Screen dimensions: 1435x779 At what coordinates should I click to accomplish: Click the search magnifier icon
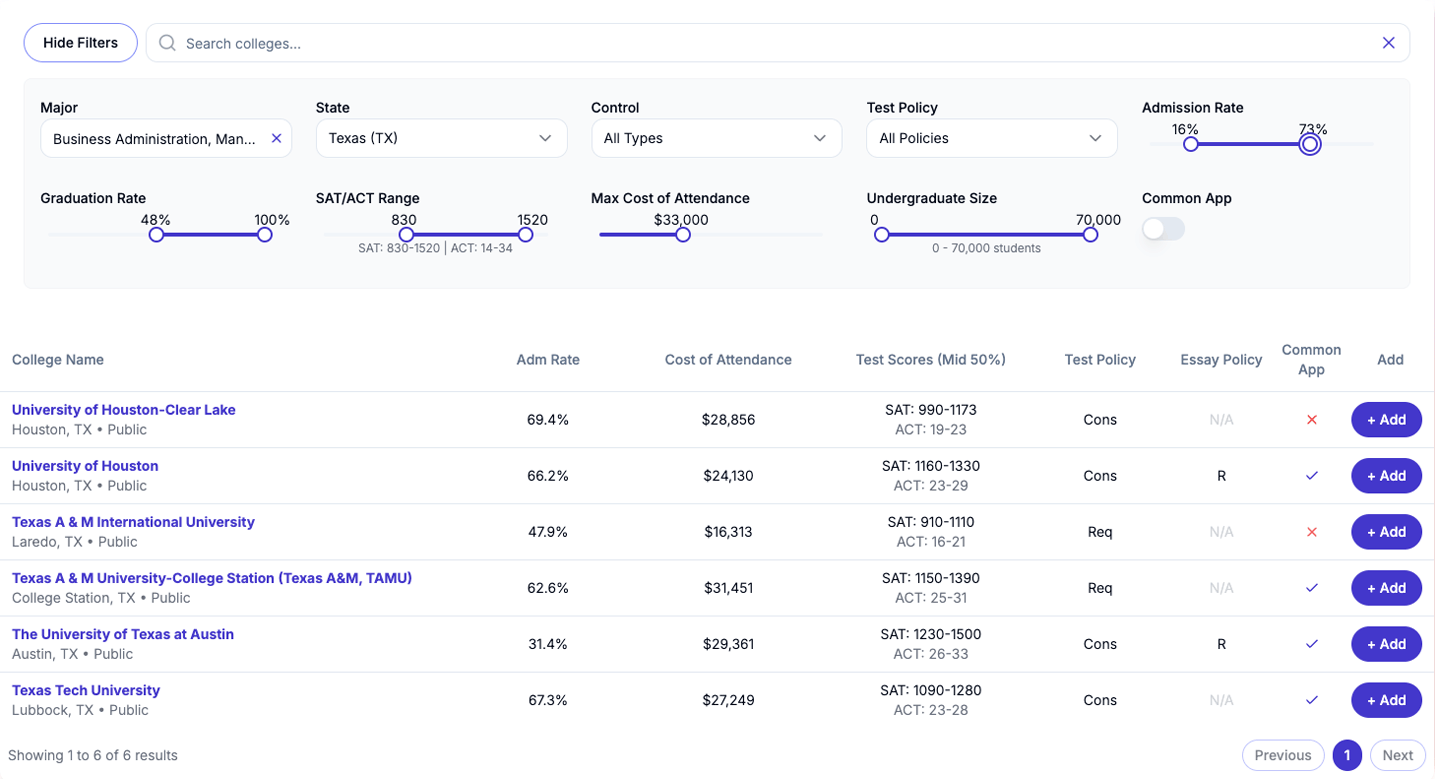[x=168, y=43]
